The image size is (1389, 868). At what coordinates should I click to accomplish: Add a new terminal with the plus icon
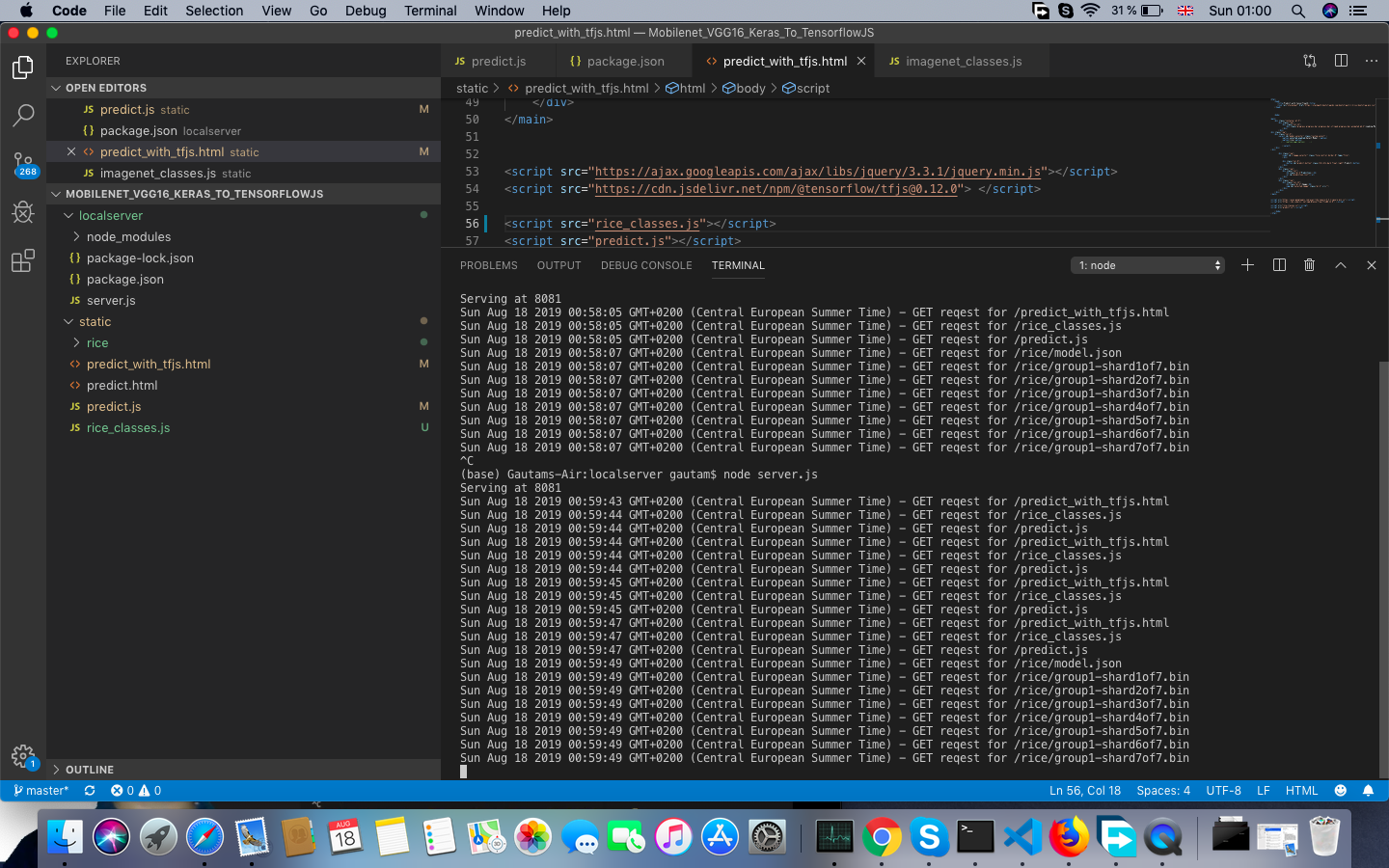coord(1247,264)
